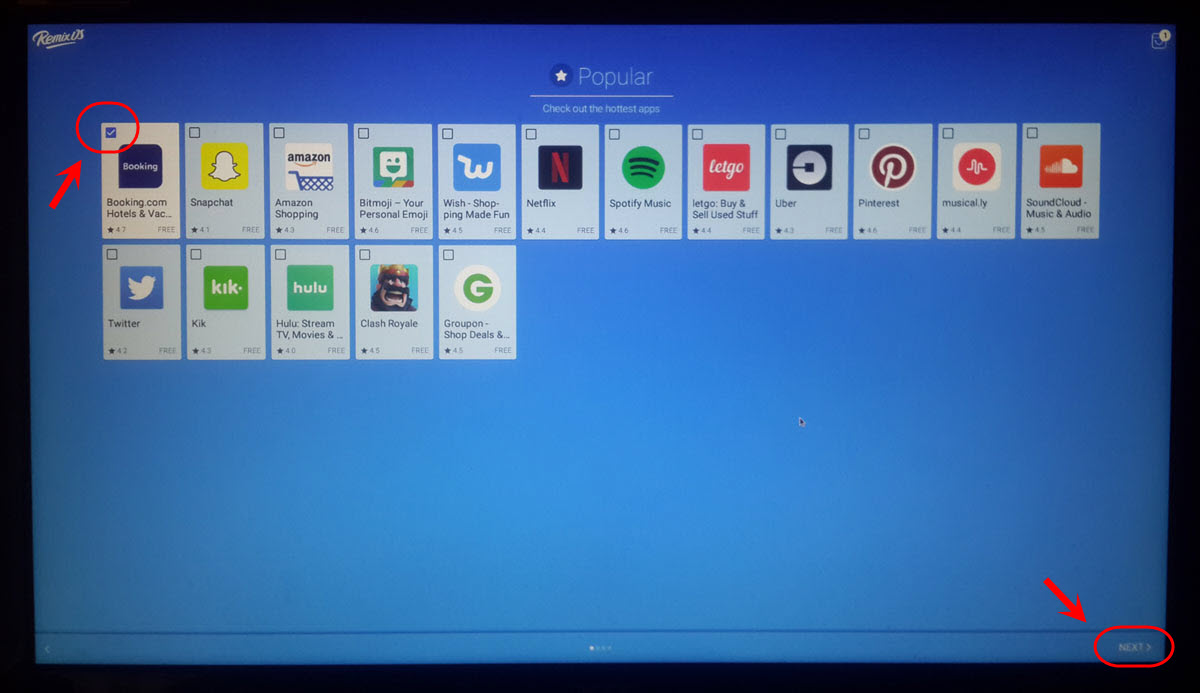Click the "letgo: Buy & Sell Used Stuff" label

[x=725, y=208]
